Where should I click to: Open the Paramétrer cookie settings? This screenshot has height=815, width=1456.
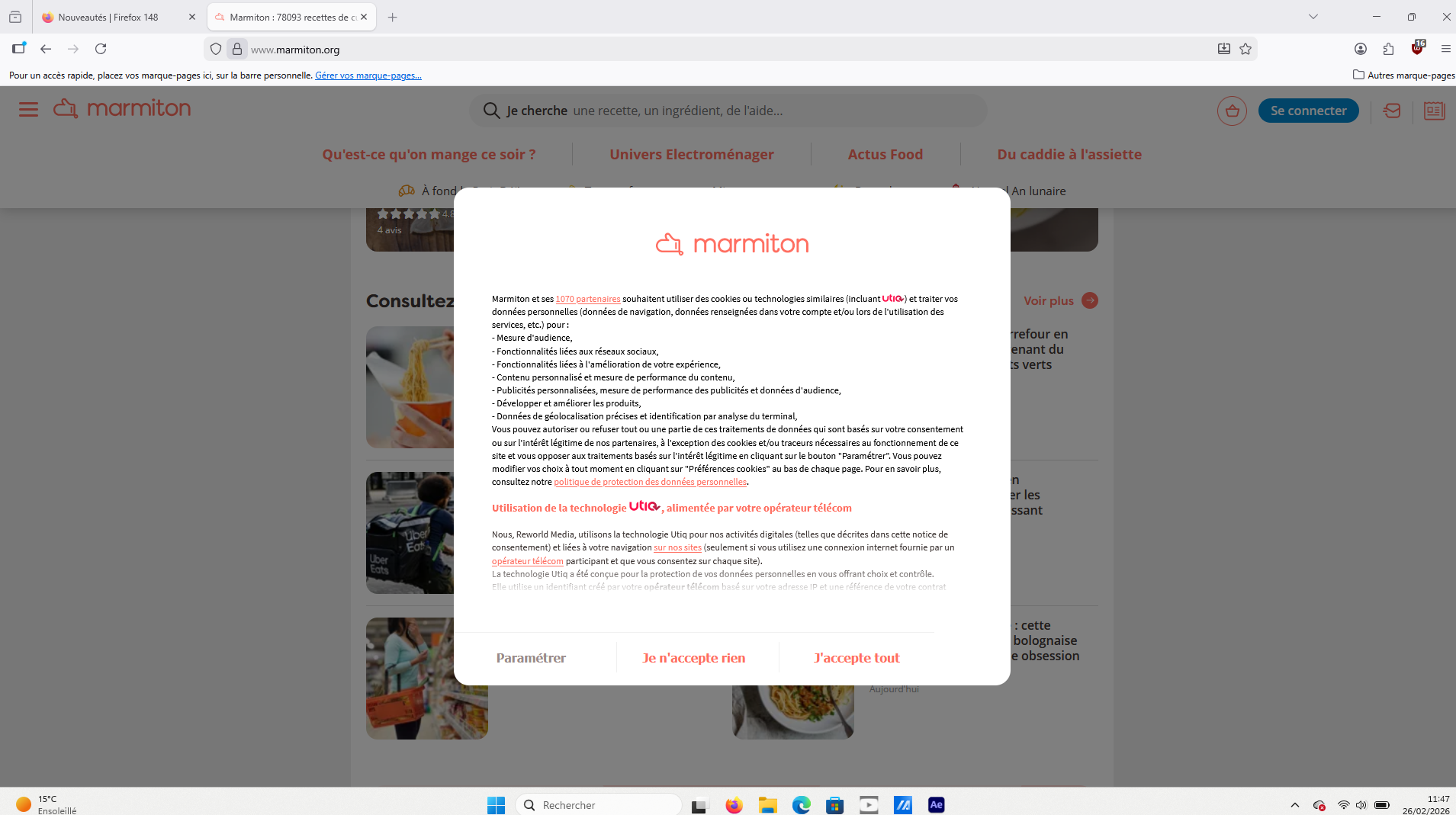(531, 658)
